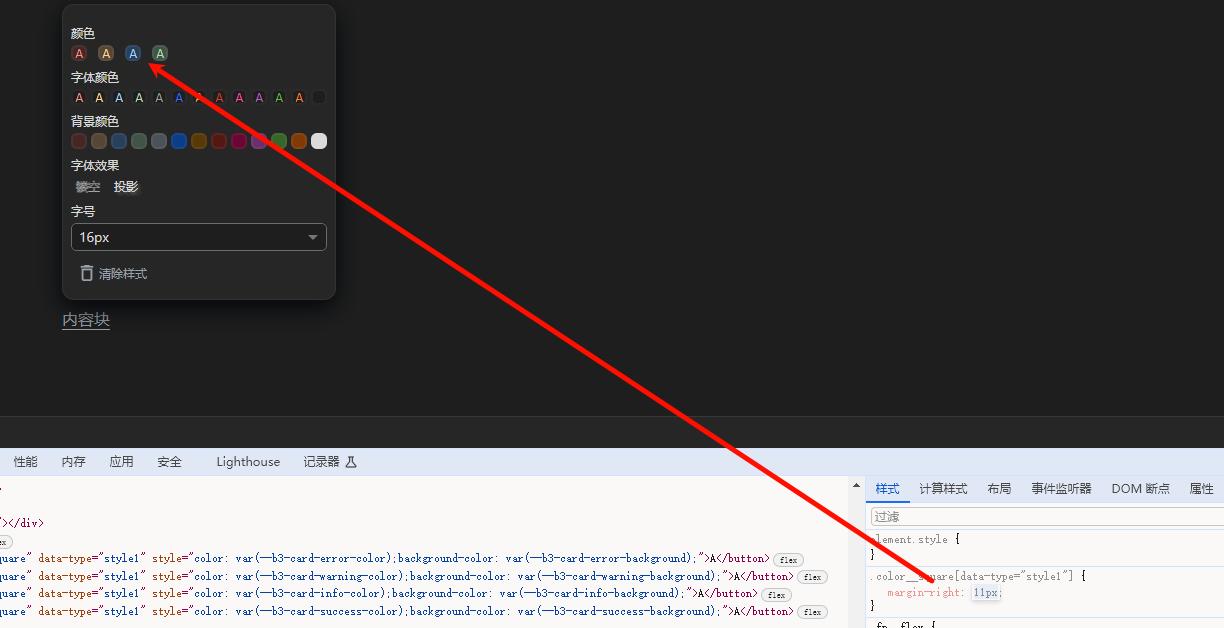Pick the magenta A in 字体颜色 row
Image resolution: width=1224 pixels, height=628 pixels.
pyautogui.click(x=239, y=97)
